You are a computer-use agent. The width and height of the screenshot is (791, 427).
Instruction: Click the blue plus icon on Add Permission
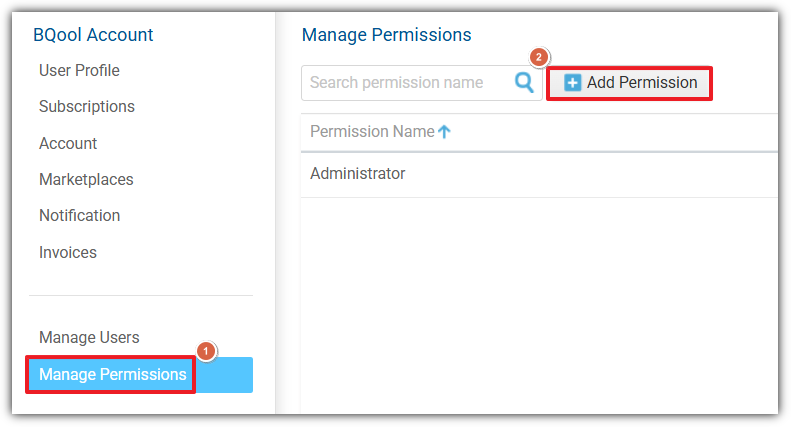pos(573,82)
